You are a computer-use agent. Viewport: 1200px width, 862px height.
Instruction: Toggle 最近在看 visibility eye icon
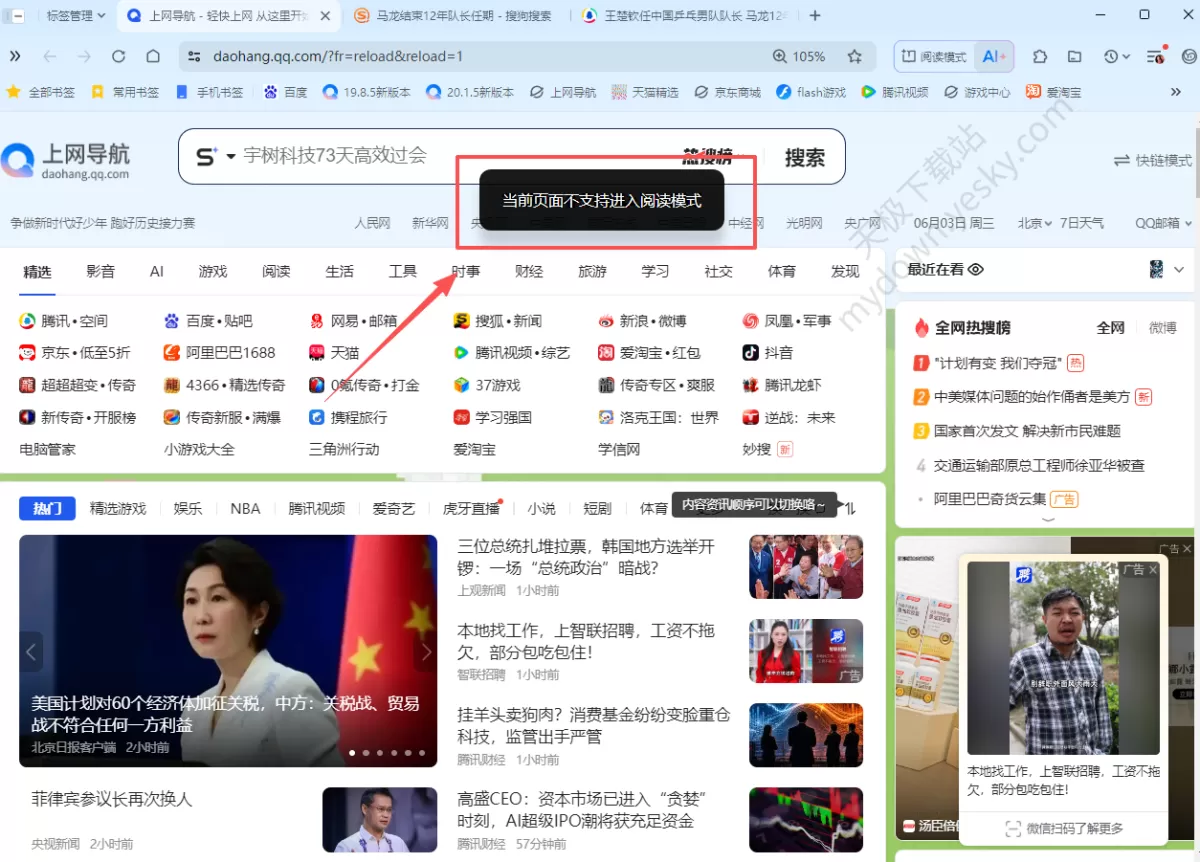(976, 269)
